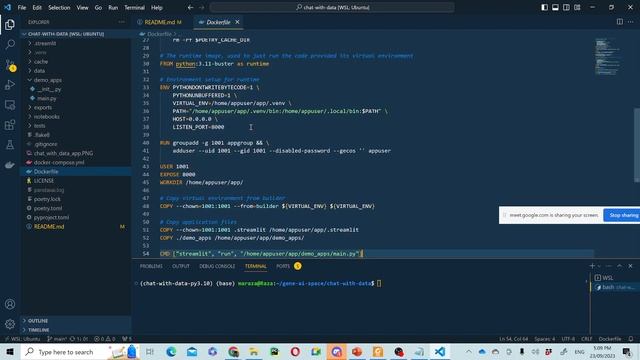Image resolution: width=640 pixels, height=360 pixels.
Task: Open the File menu
Action: (22, 7)
